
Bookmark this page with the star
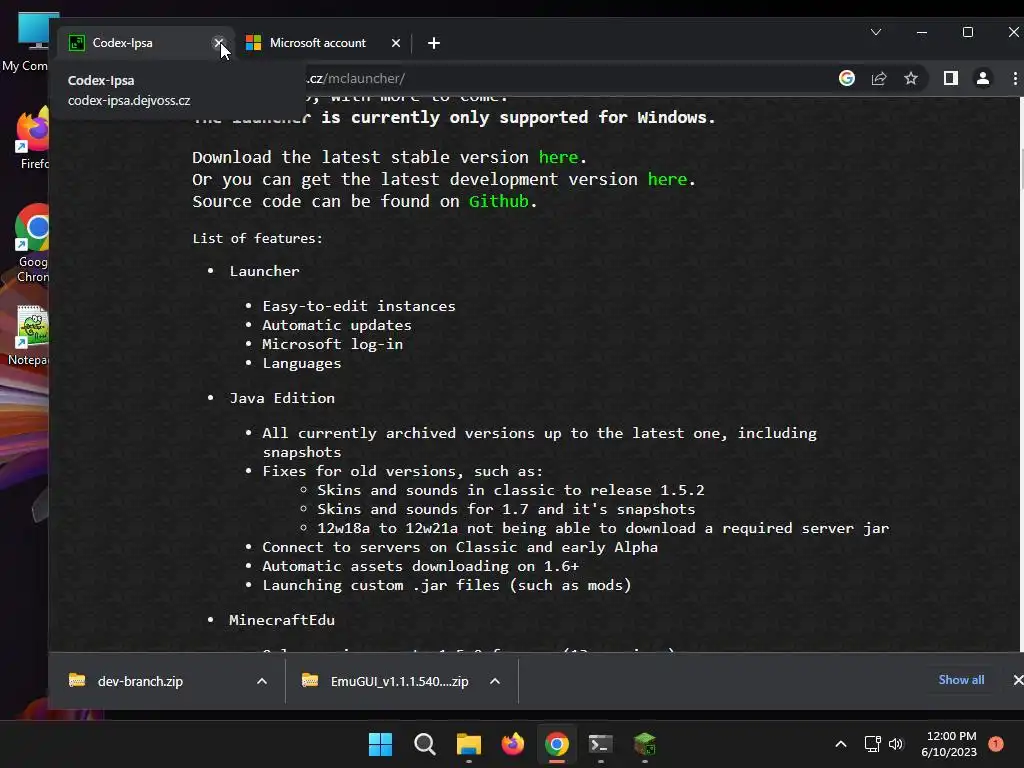tap(911, 78)
